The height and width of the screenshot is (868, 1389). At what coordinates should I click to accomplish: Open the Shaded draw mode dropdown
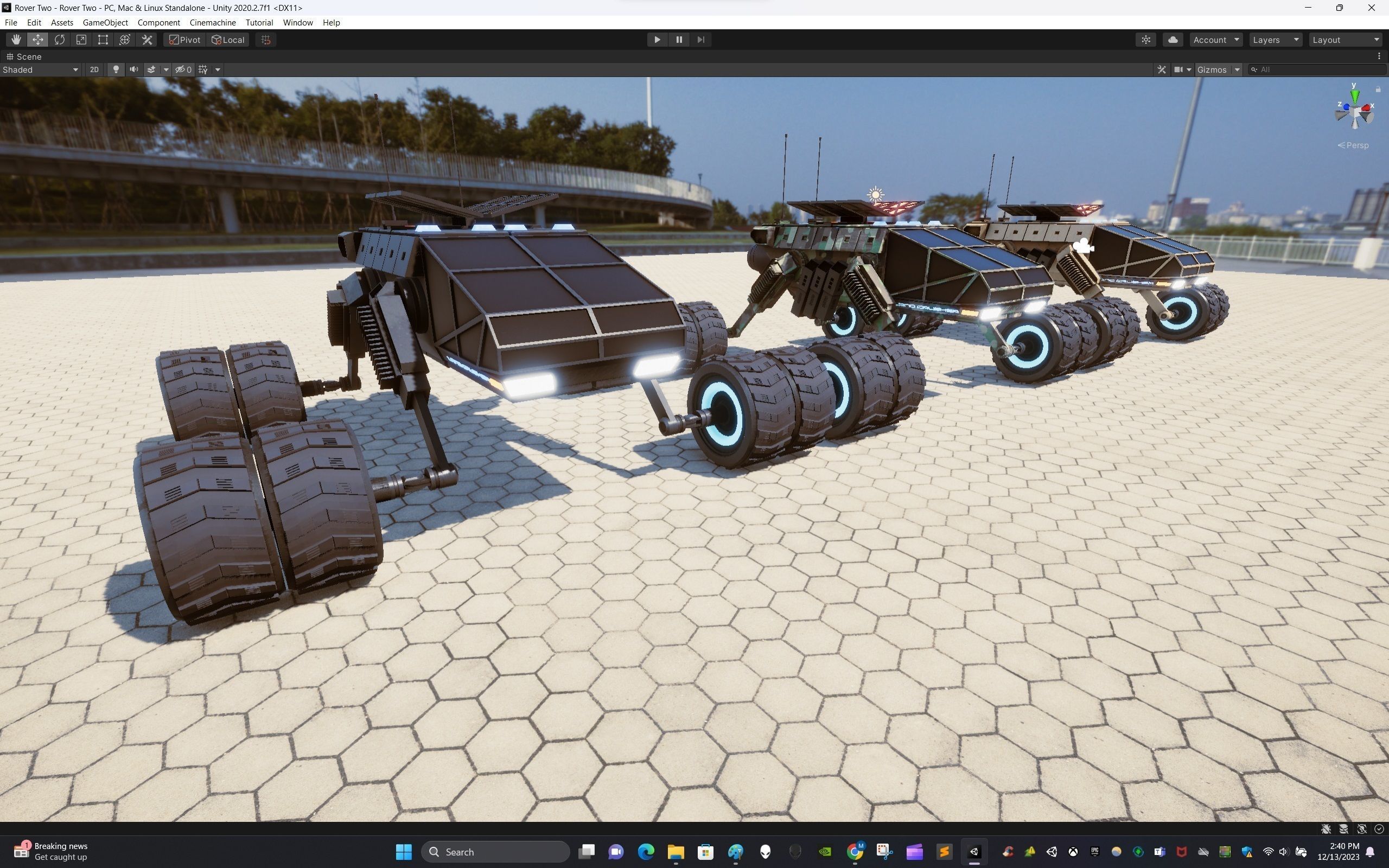[40, 69]
